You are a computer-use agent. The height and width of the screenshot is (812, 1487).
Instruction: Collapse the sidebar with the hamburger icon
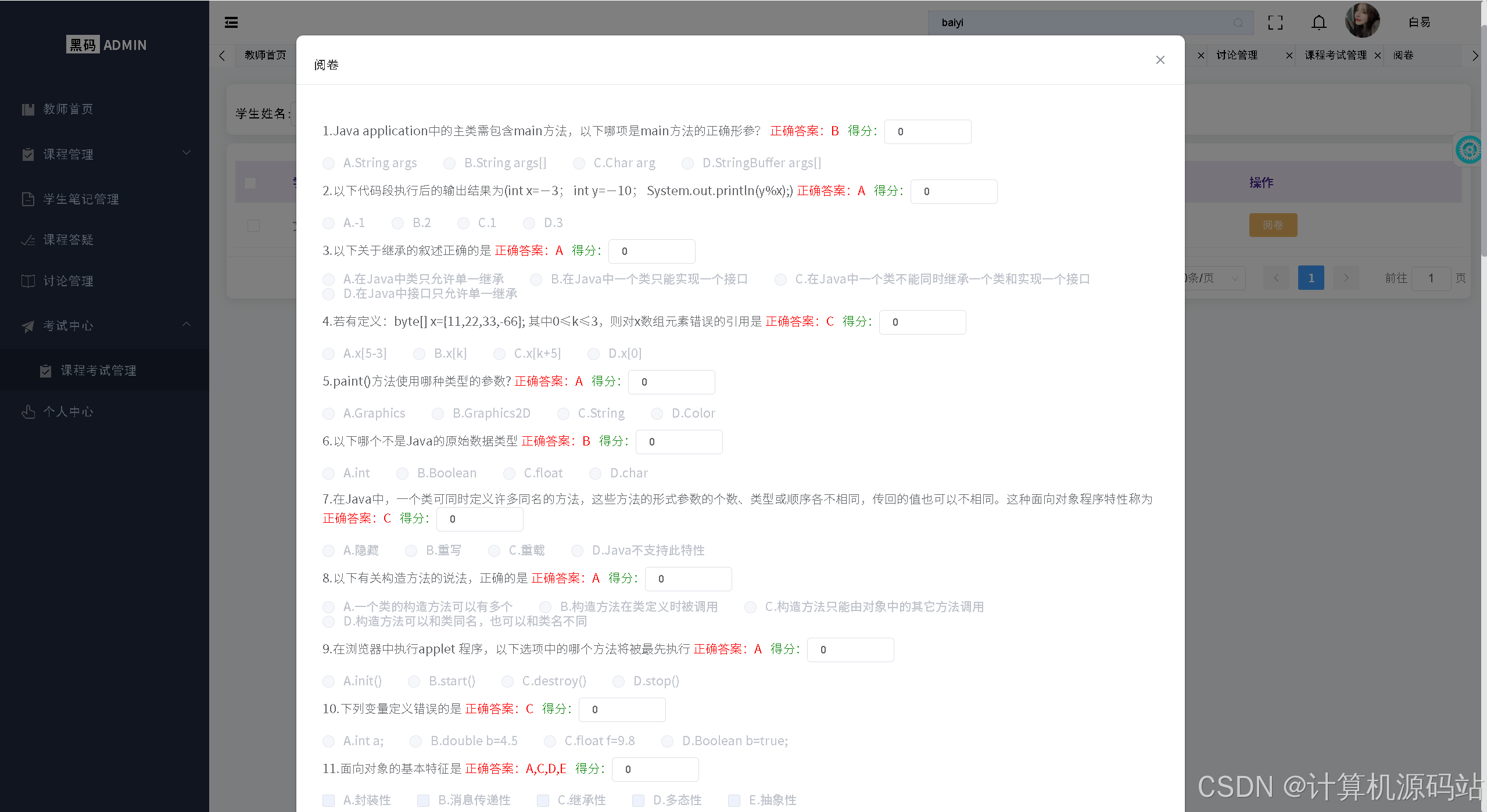tap(231, 22)
